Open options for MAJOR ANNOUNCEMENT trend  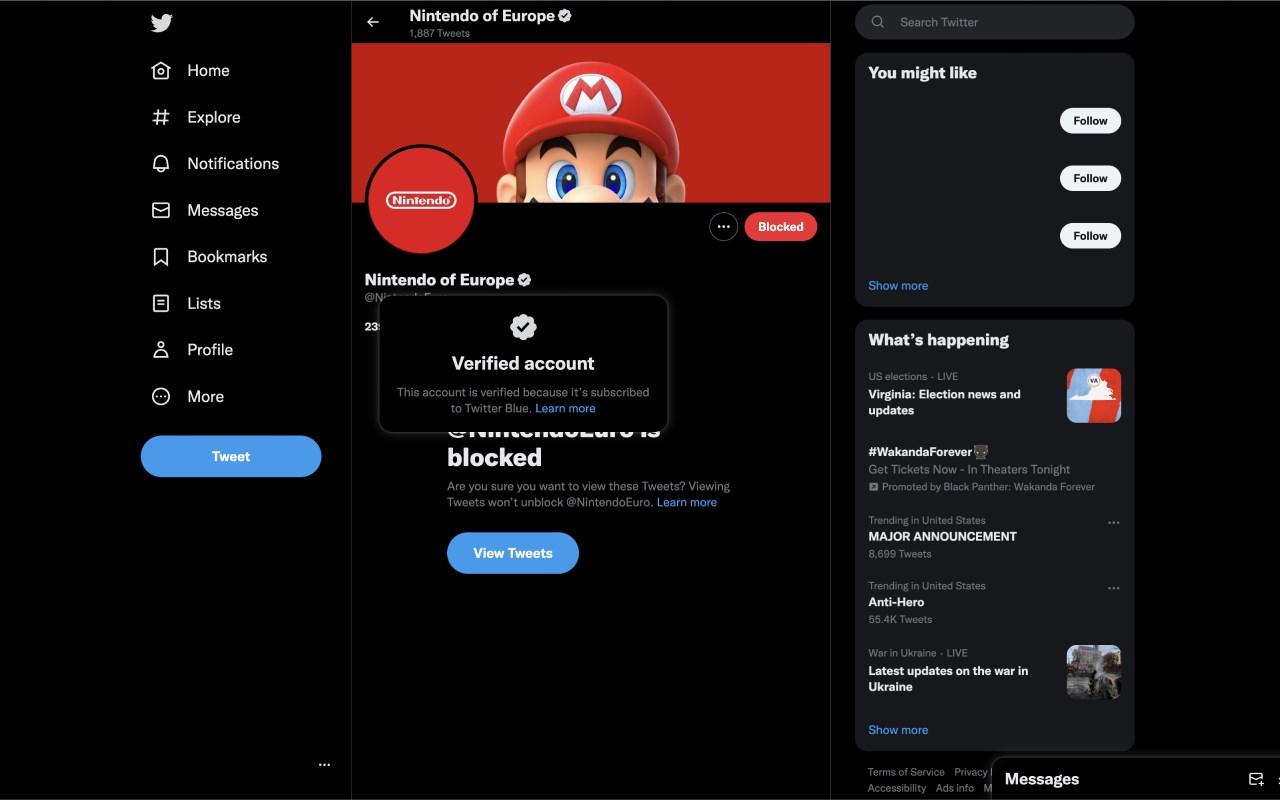[x=1113, y=523]
